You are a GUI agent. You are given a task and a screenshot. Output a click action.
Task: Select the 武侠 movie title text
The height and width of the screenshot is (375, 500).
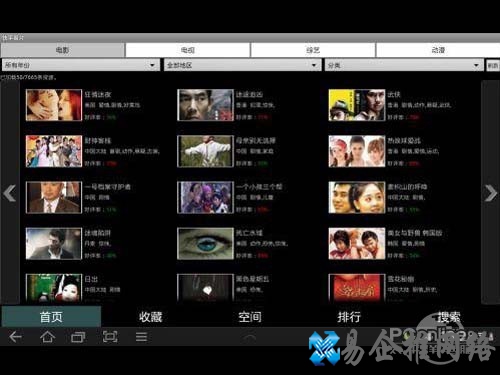(x=394, y=94)
